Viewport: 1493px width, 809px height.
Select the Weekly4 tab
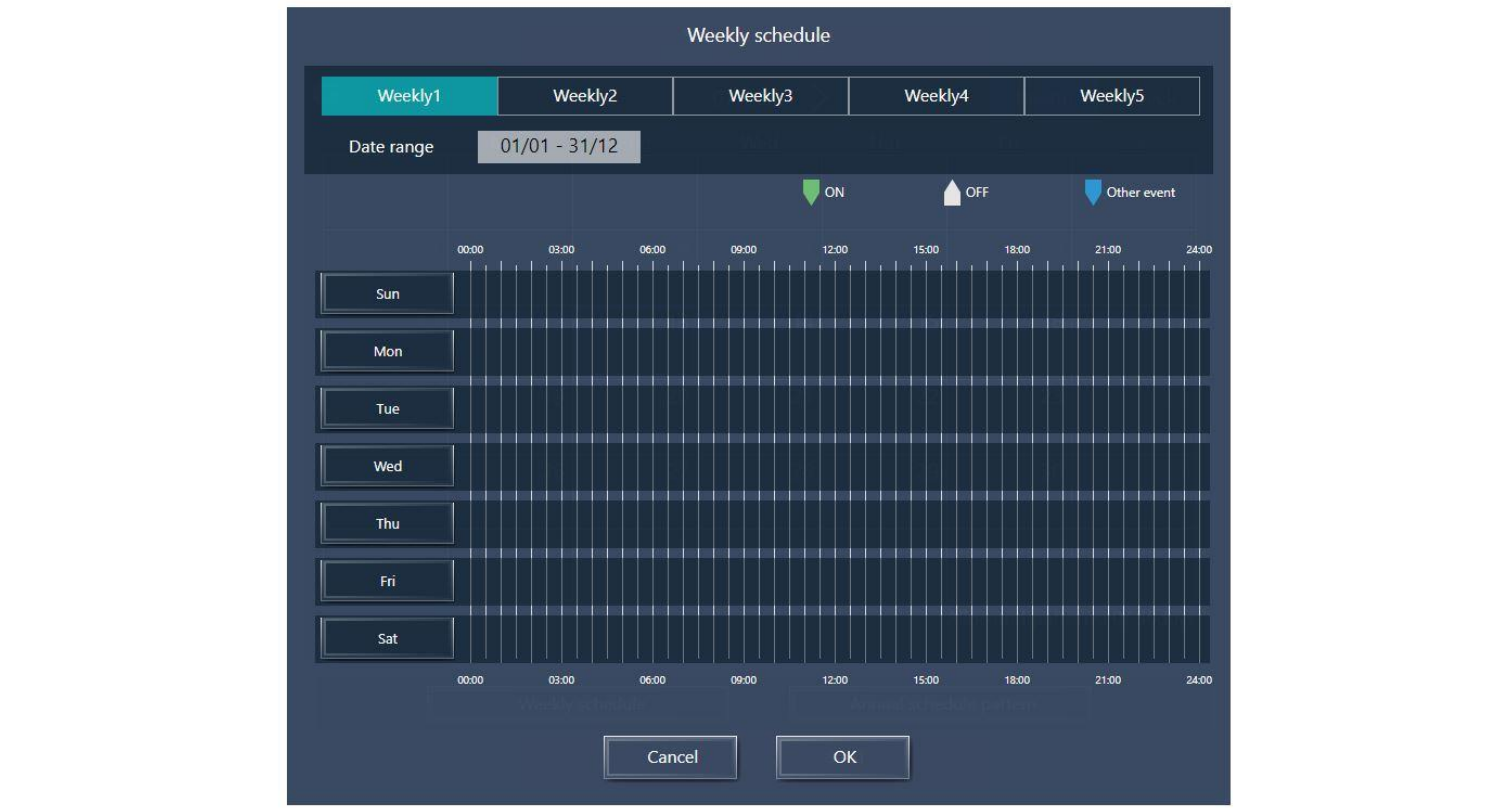(936, 96)
